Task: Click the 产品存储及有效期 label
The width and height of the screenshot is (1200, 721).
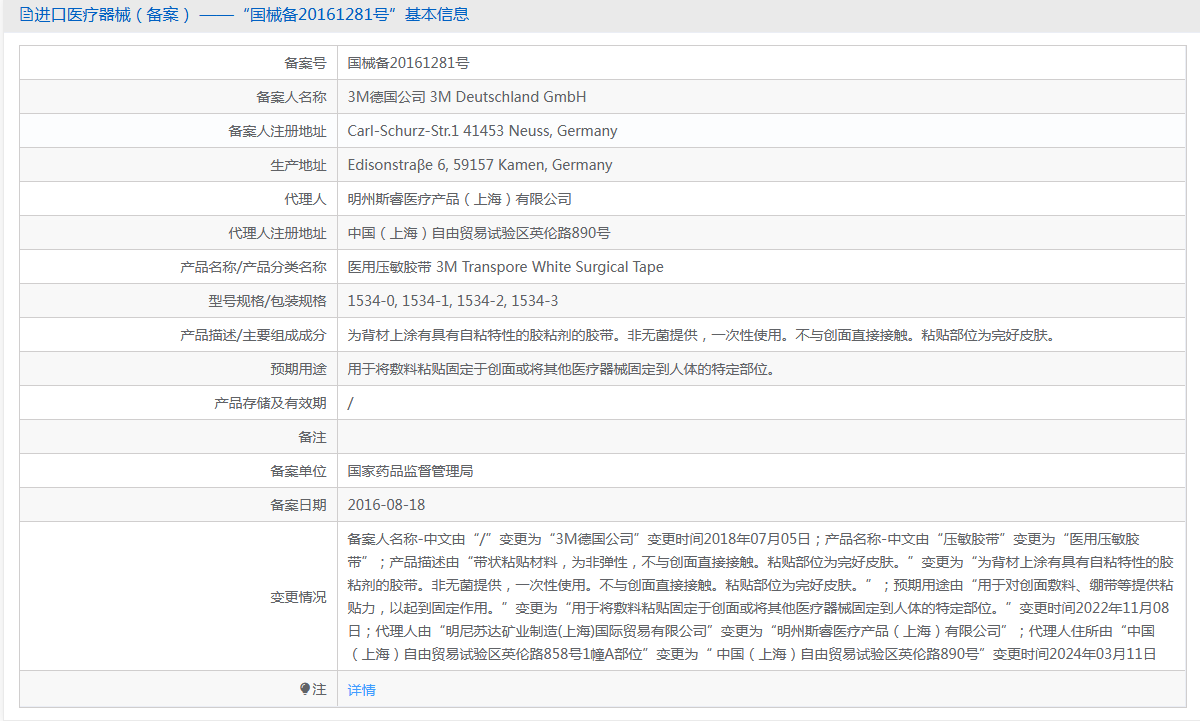Action: pos(270,403)
